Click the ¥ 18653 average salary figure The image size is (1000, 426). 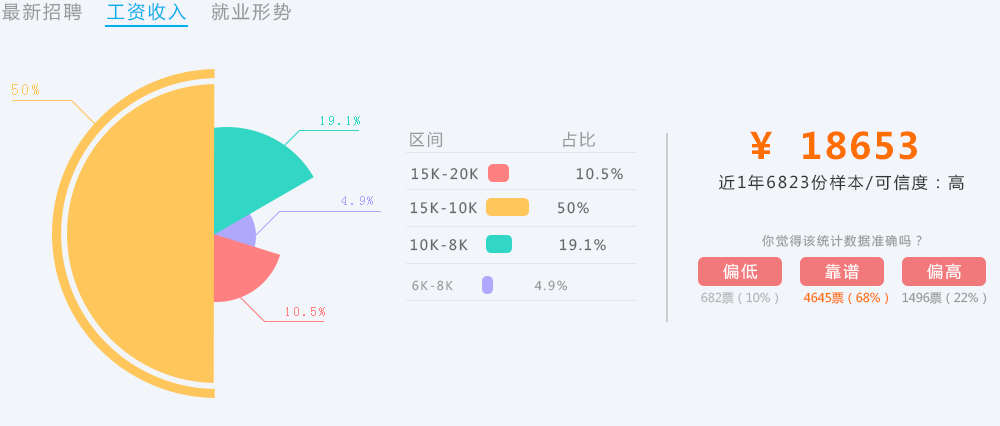[x=835, y=147]
